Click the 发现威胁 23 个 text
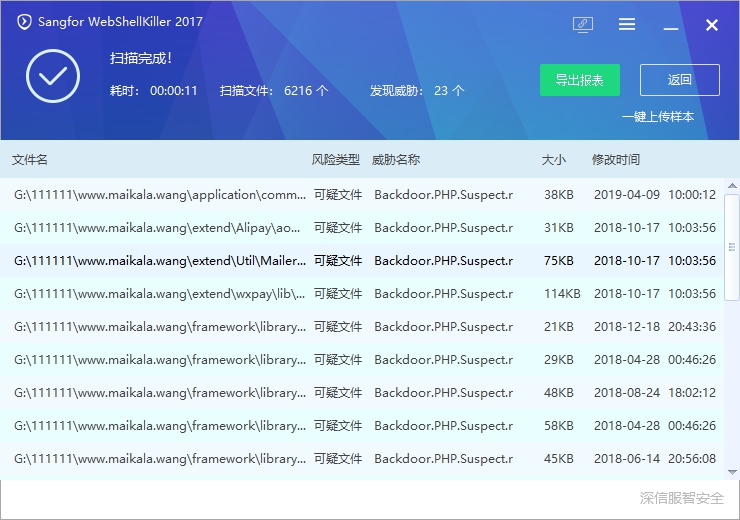Image resolution: width=740 pixels, height=520 pixels. tap(417, 91)
